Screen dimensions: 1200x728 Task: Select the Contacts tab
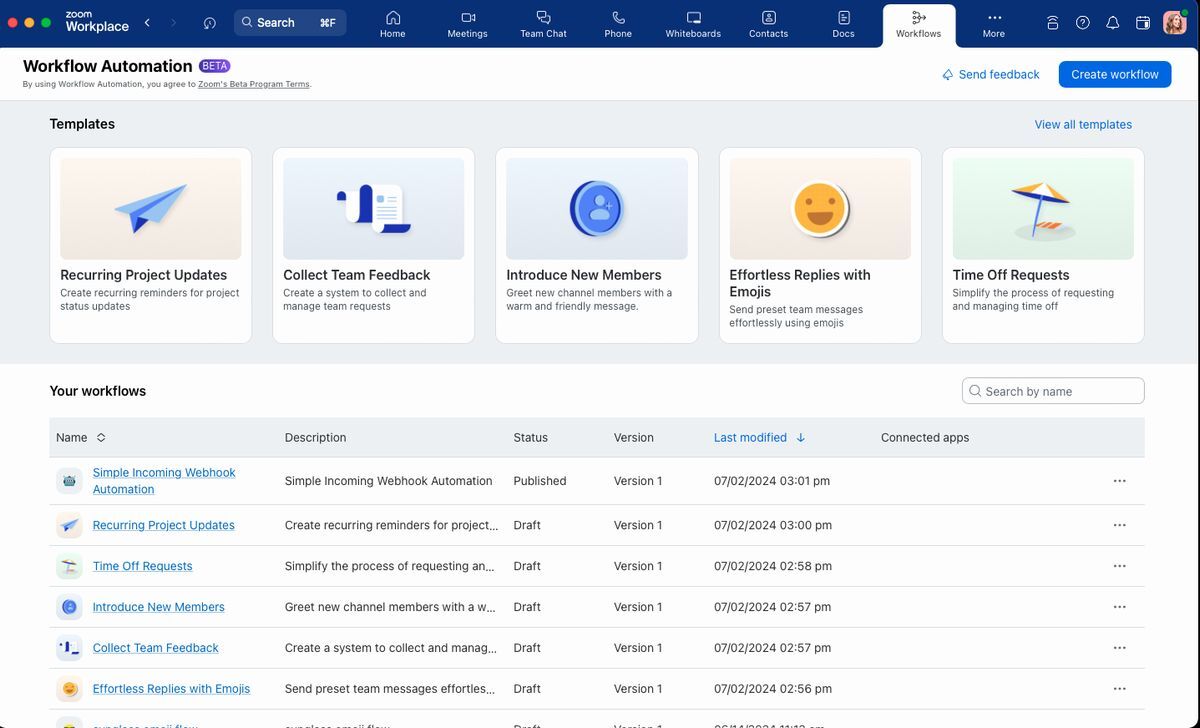768,24
